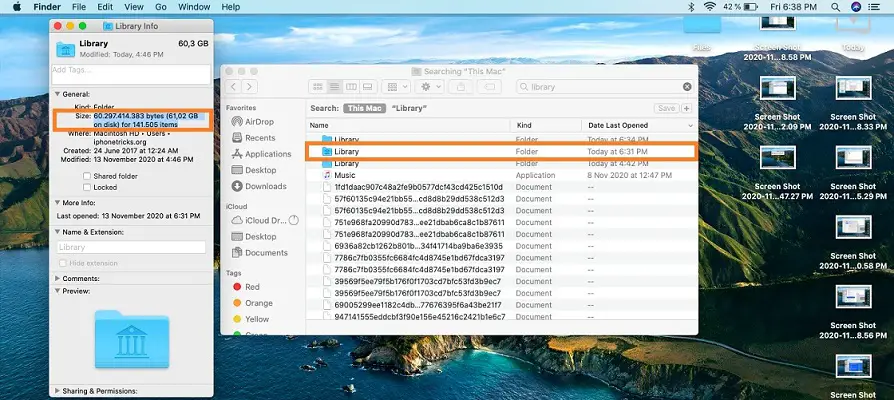
Task: Clear the search field with the X icon
Action: pyautogui.click(x=685, y=87)
